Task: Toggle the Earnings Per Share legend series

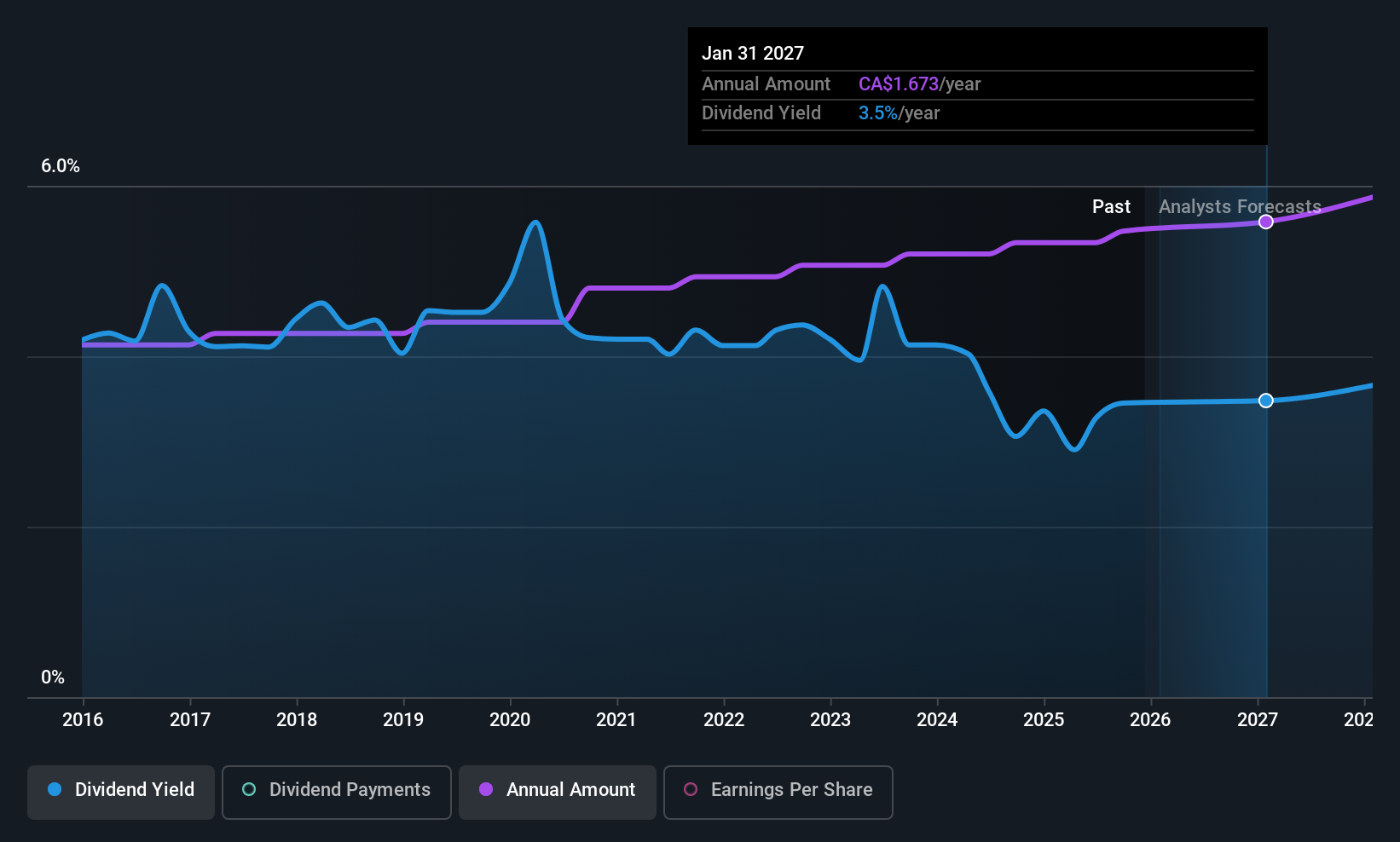Action: click(778, 792)
